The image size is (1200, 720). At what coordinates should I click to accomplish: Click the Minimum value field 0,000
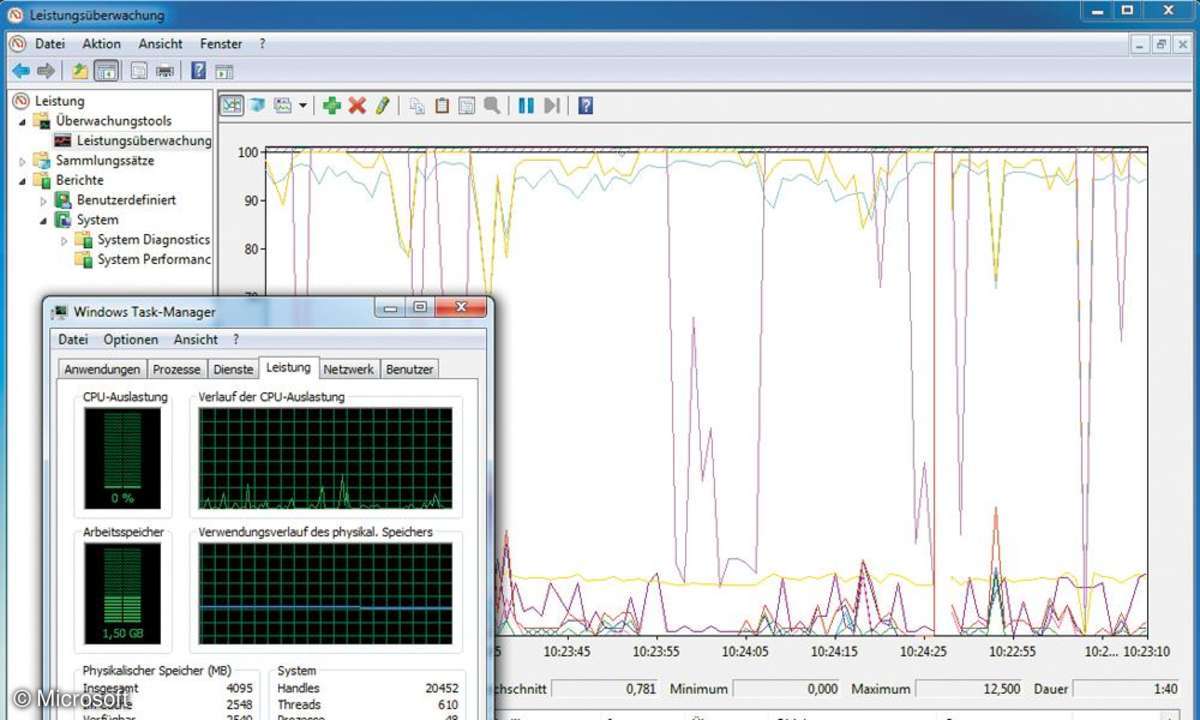click(x=788, y=689)
